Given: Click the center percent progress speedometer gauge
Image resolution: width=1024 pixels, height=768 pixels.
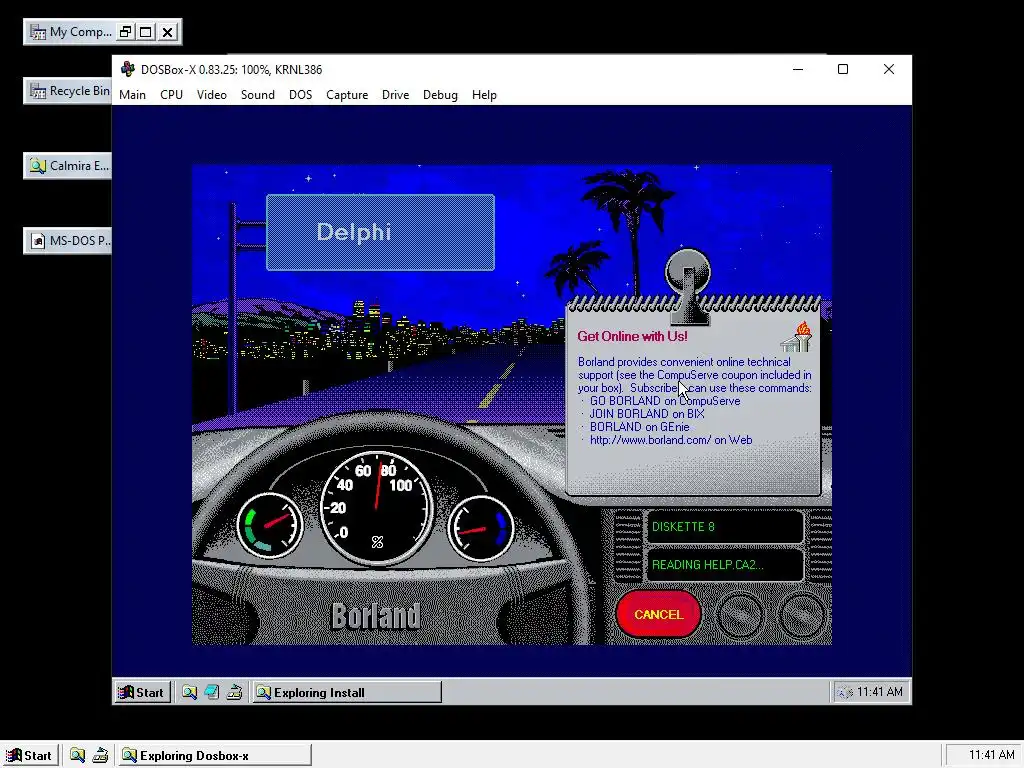Looking at the screenshot, I should [377, 507].
